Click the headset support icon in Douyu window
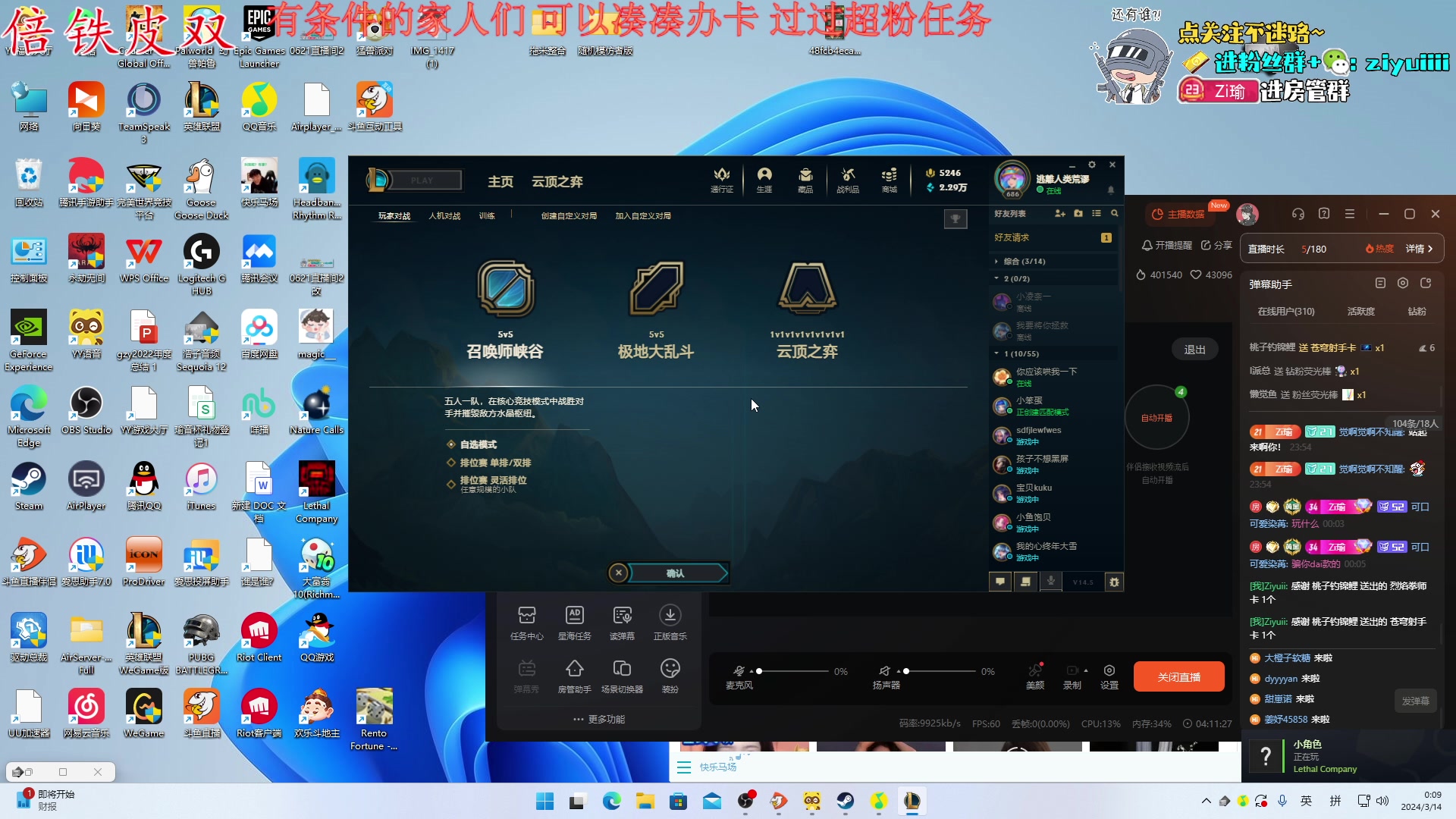 [1298, 214]
